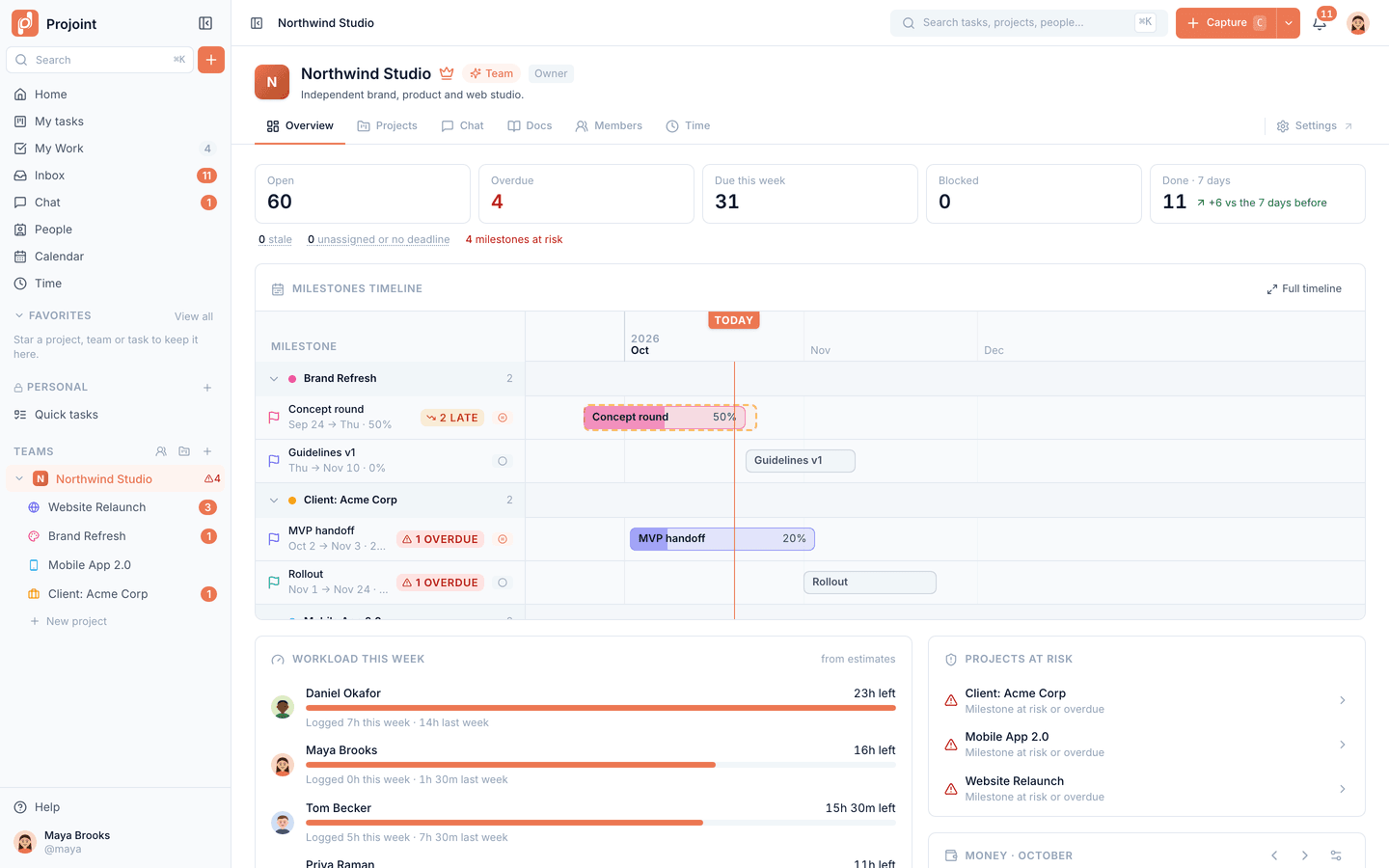Select the Website Relaunch project in sidebar
This screenshot has height=868, width=1389.
point(116,507)
